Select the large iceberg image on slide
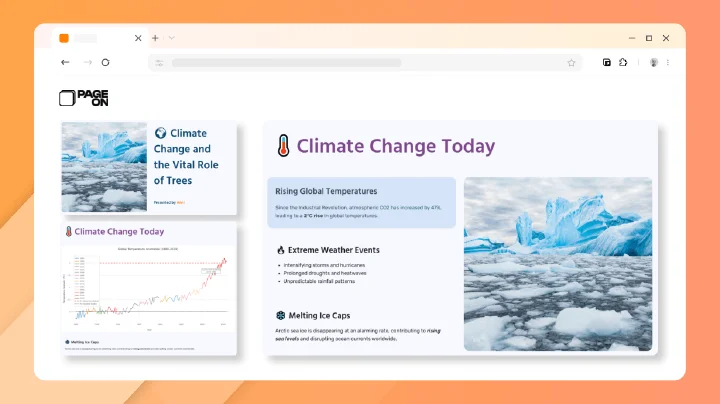 click(x=558, y=264)
